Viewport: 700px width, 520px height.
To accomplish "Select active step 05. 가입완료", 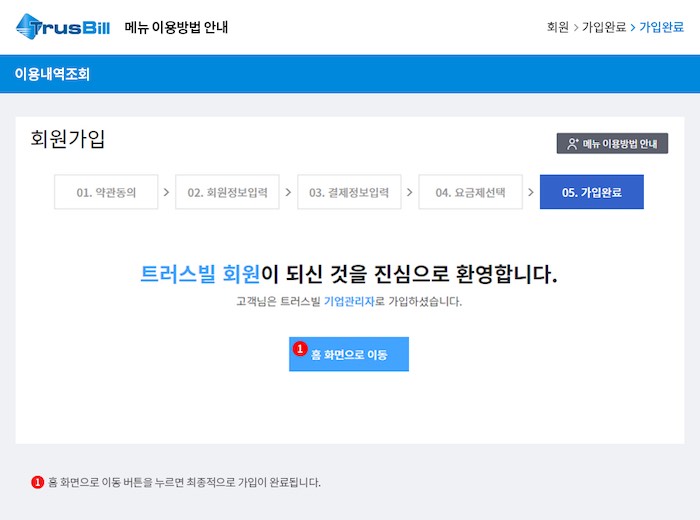I will tap(592, 192).
